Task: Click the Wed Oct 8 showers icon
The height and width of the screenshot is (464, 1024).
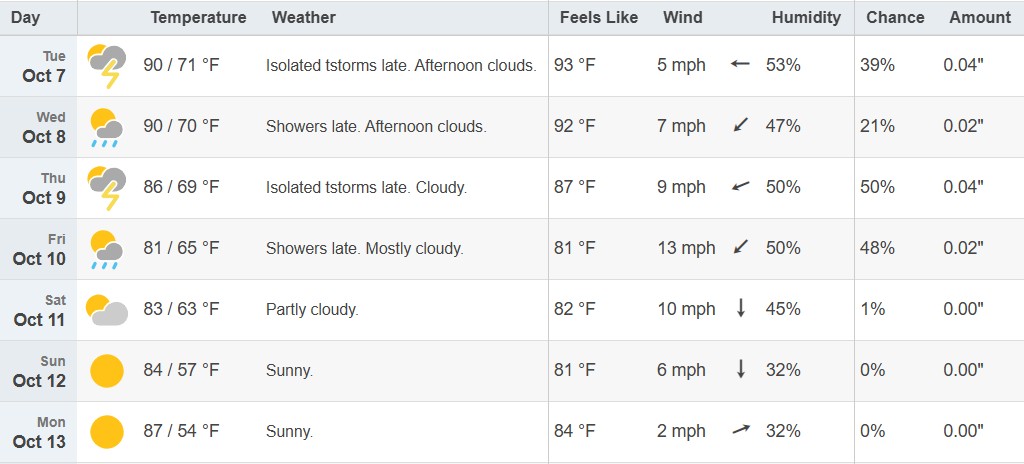Action: tap(107, 127)
